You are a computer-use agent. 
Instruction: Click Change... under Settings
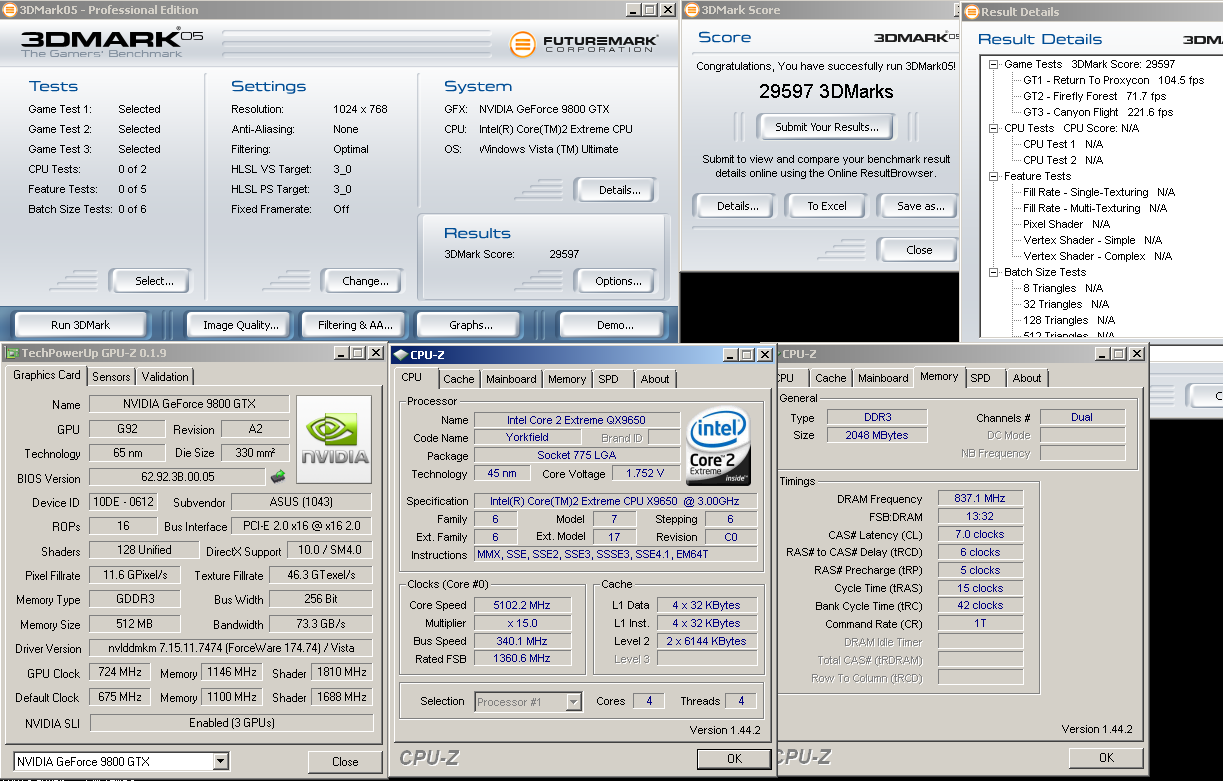click(365, 281)
